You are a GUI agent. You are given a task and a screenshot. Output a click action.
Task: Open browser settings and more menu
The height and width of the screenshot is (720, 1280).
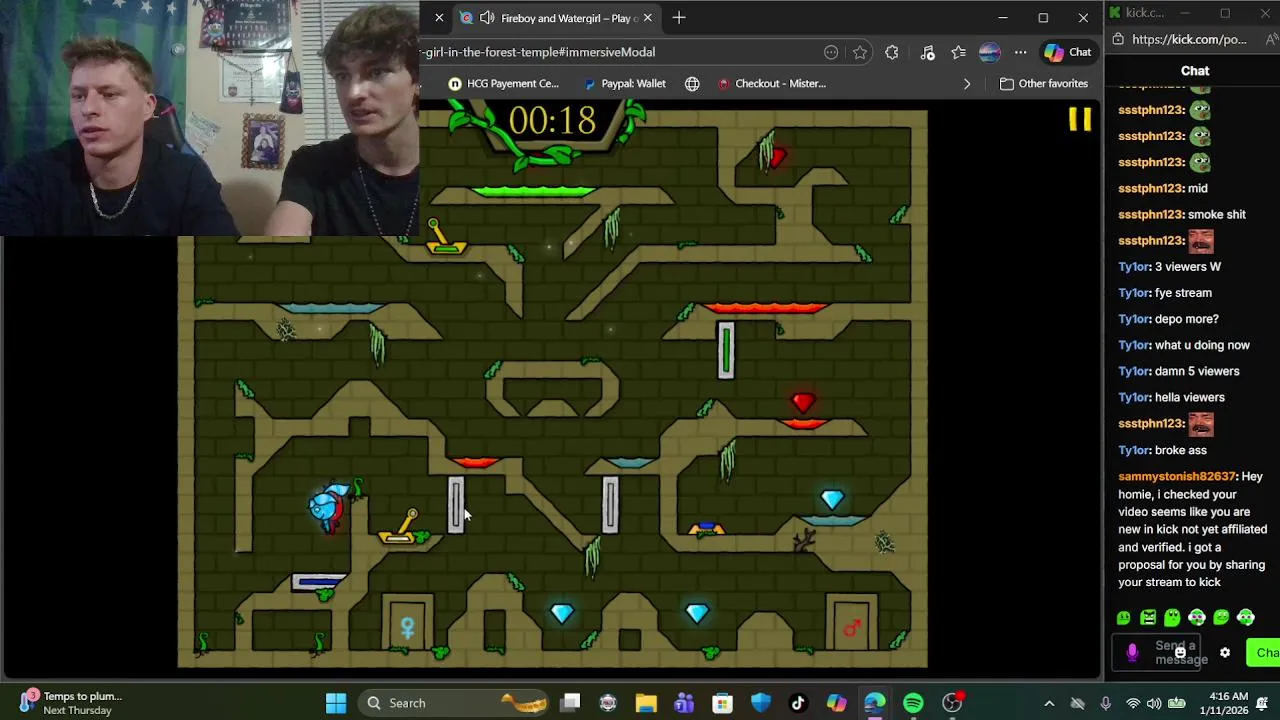1020,52
